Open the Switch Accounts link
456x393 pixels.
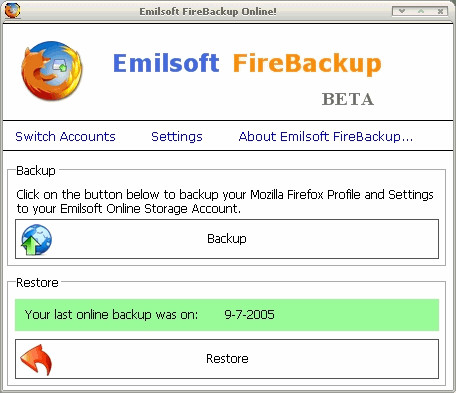click(x=65, y=137)
